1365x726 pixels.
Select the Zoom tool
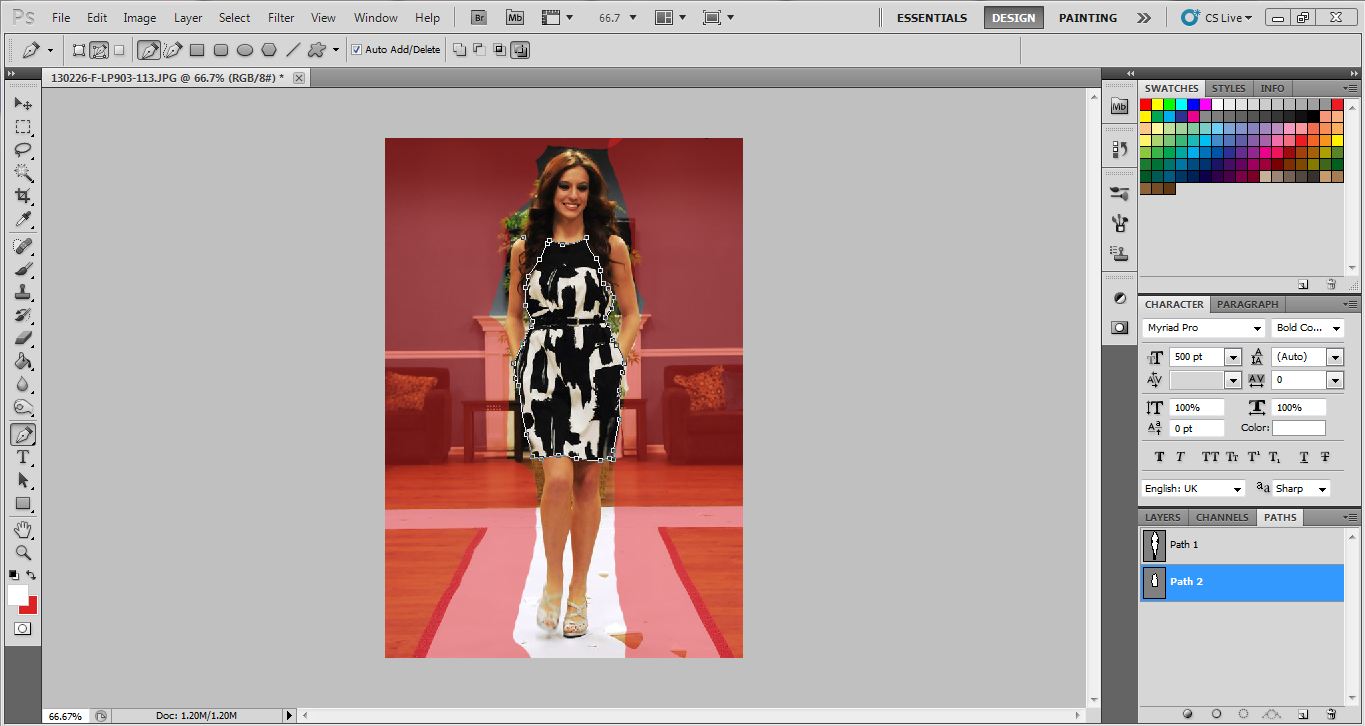(22, 552)
